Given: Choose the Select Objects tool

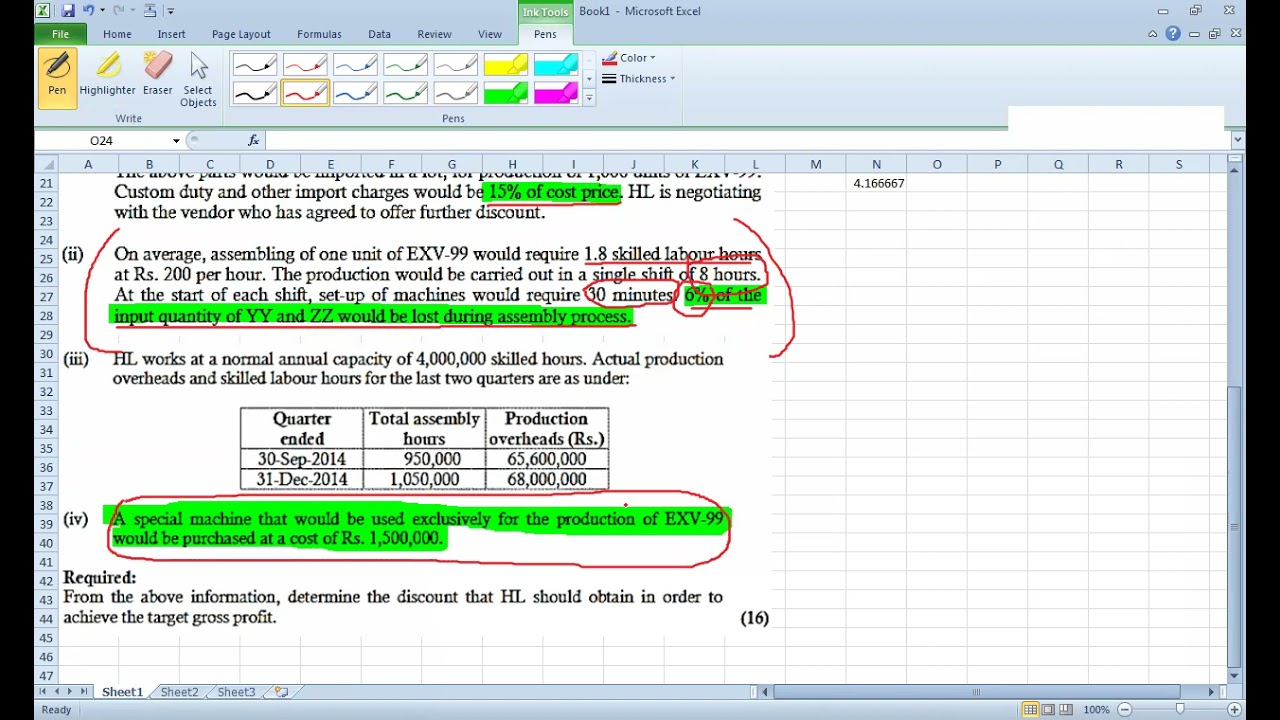Looking at the screenshot, I should coord(198,77).
